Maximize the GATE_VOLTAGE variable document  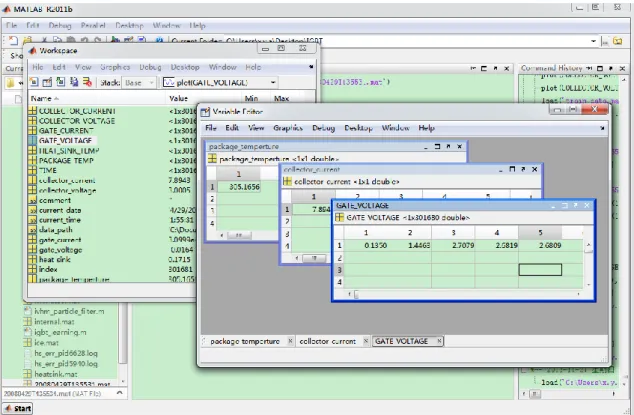(x=564, y=205)
